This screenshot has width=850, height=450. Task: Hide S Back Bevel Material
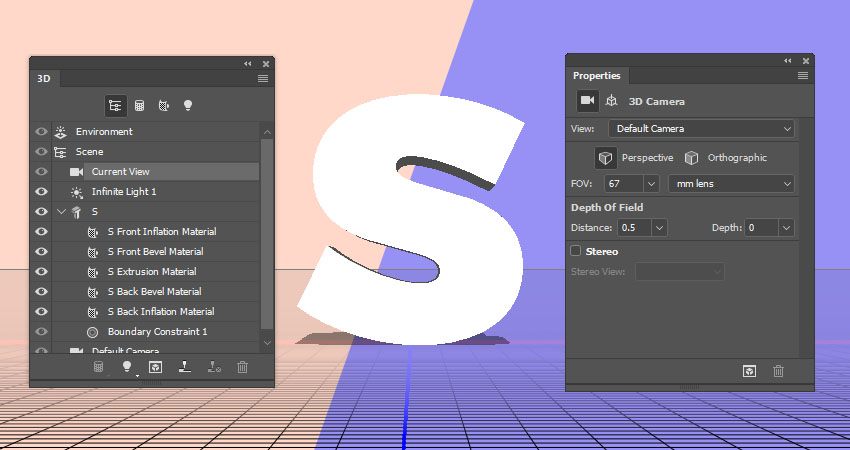coord(41,292)
